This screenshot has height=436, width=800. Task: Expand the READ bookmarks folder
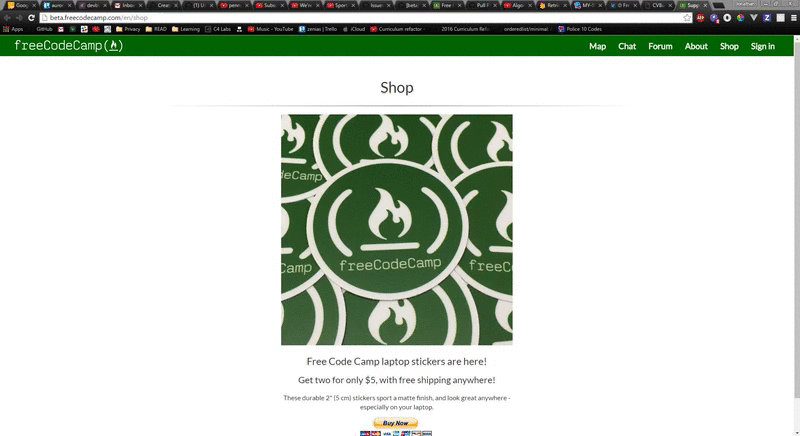156,29
